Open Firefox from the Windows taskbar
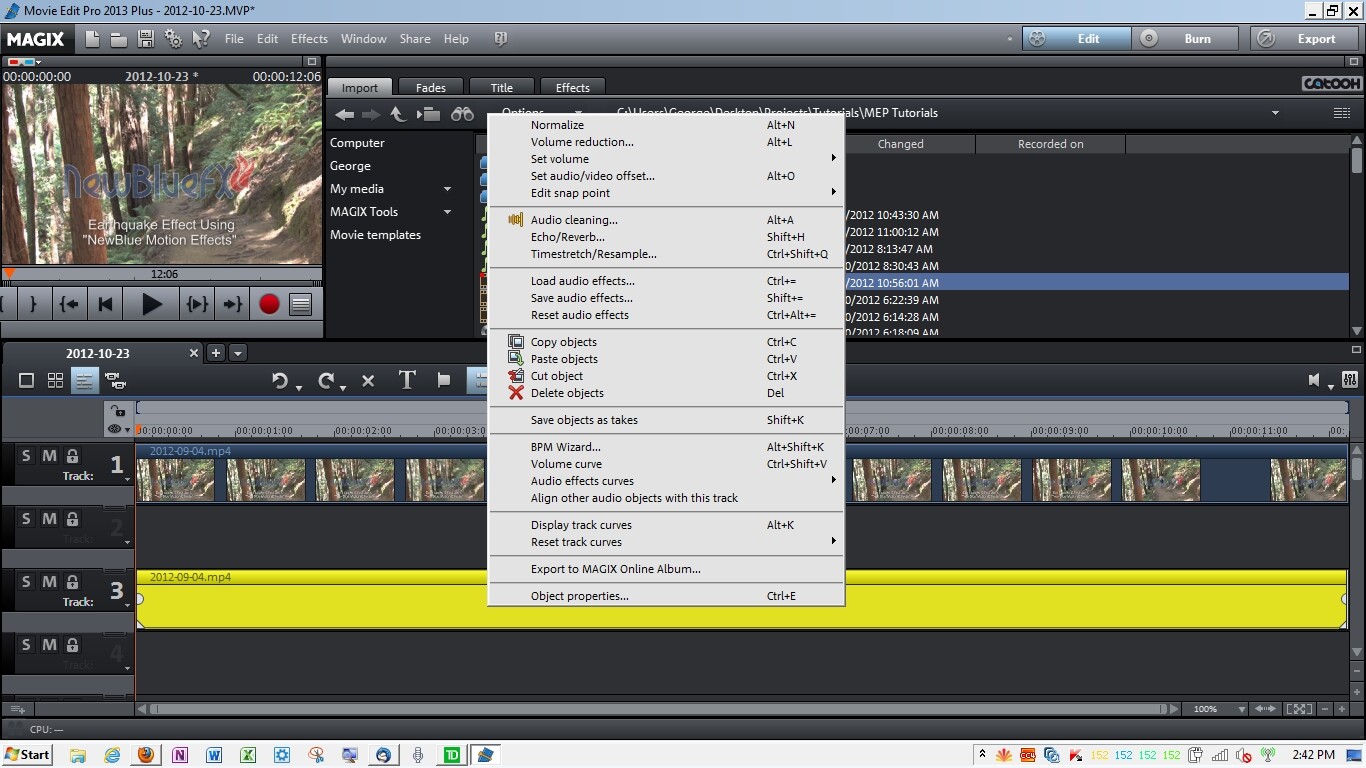The width and height of the screenshot is (1366, 768). [x=146, y=755]
